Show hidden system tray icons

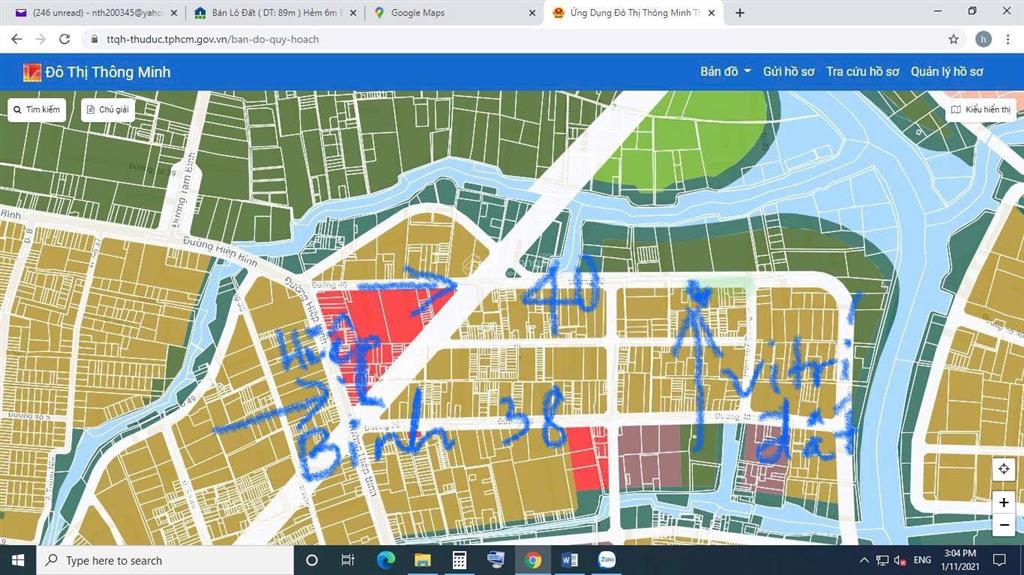[864, 560]
